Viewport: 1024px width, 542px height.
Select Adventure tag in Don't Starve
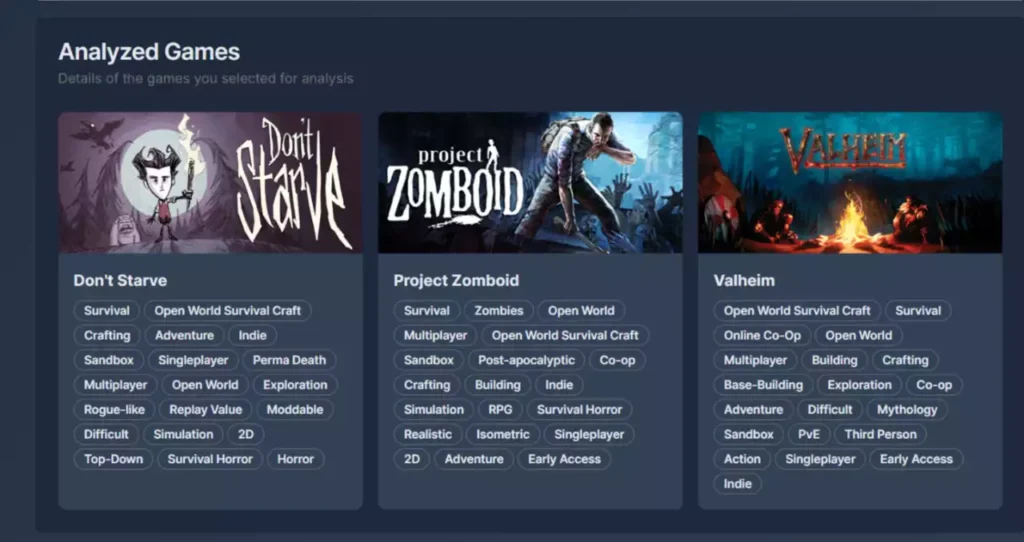[x=184, y=335]
